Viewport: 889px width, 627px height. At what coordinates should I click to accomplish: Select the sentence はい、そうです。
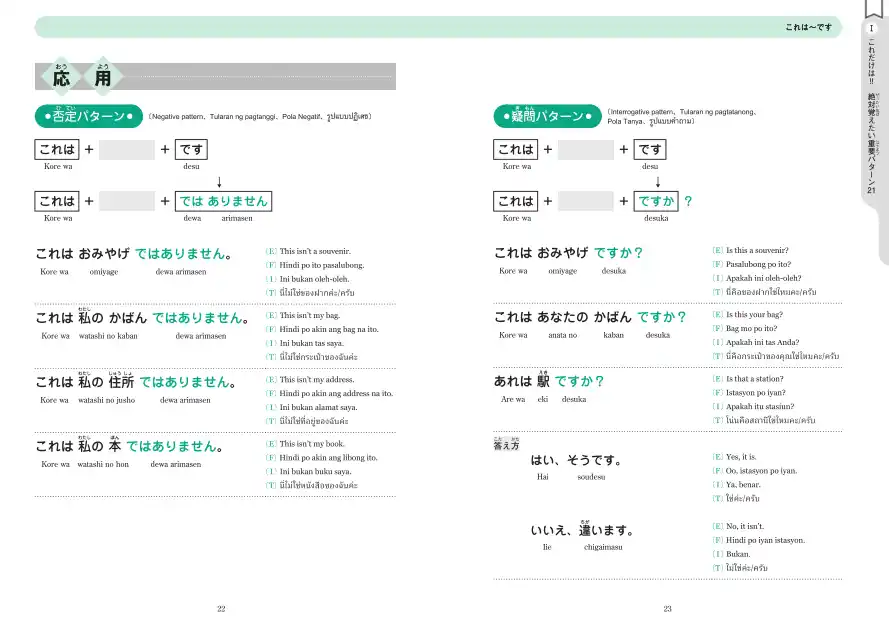(x=577, y=461)
